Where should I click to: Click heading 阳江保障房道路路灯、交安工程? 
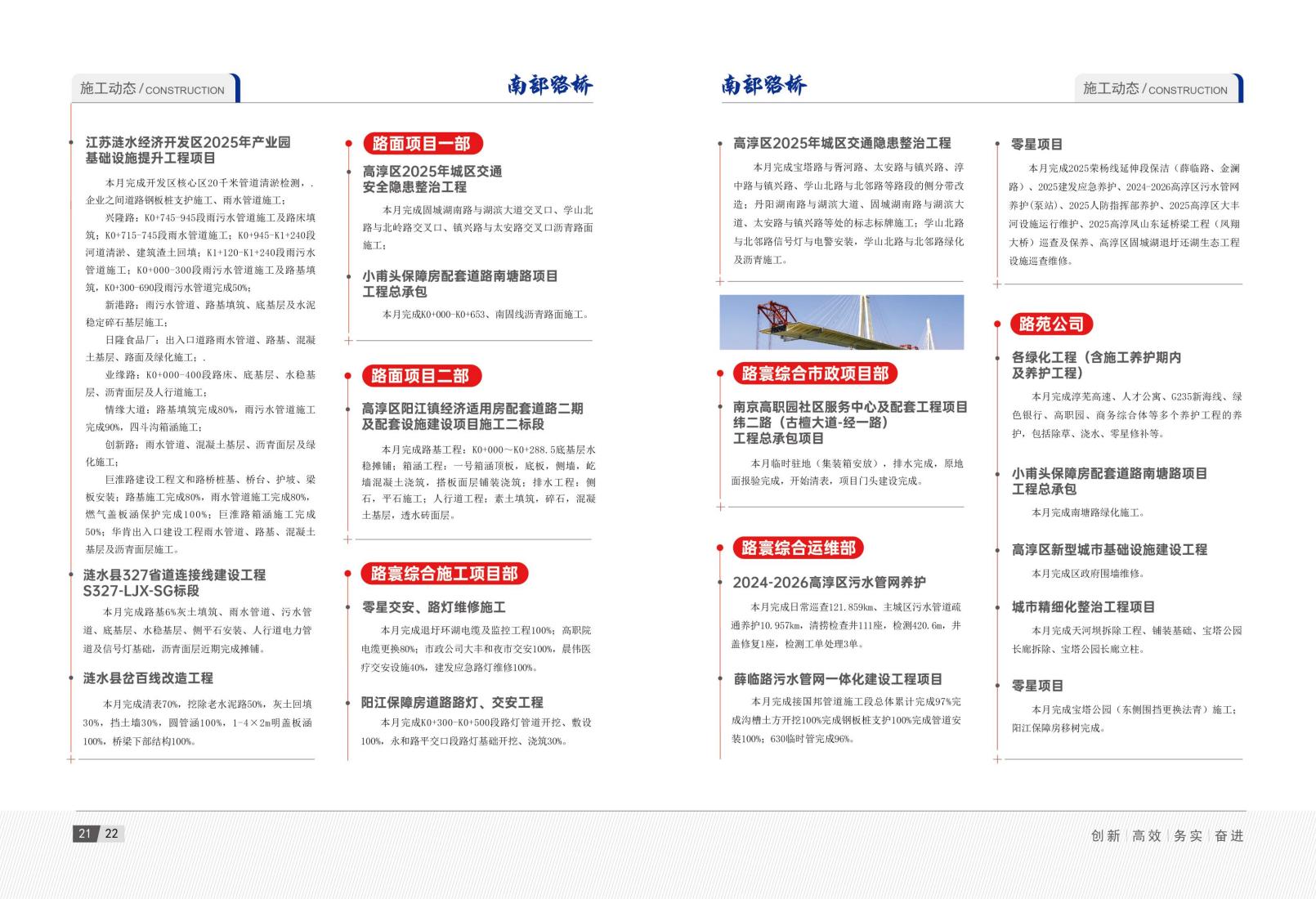pyautogui.click(x=452, y=703)
